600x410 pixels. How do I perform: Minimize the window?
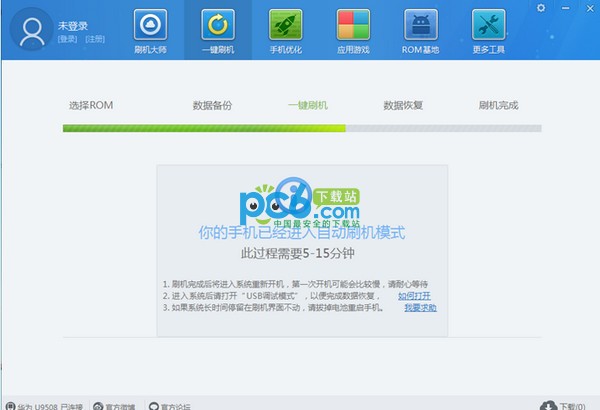point(566,8)
